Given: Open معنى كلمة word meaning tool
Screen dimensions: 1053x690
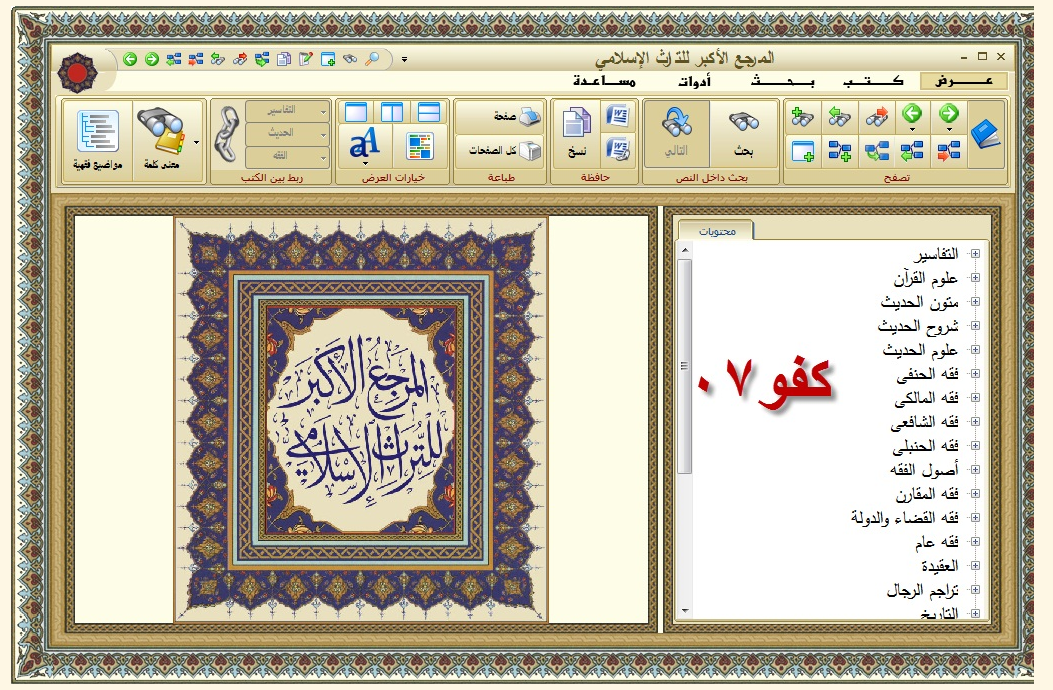Looking at the screenshot, I should 161,136.
